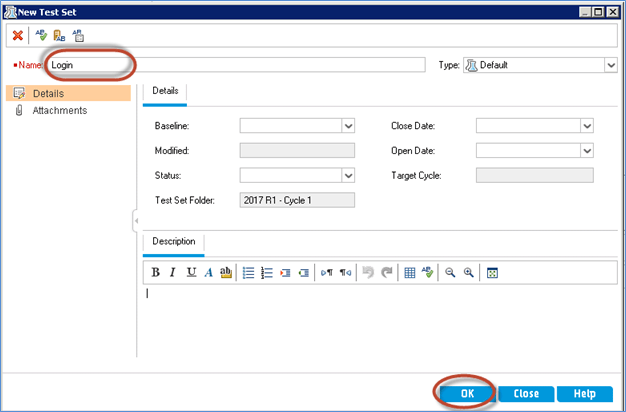Screen dimensions: 626x412
Task: Zoom in on the description editor
Action: pyautogui.click(x=467, y=272)
